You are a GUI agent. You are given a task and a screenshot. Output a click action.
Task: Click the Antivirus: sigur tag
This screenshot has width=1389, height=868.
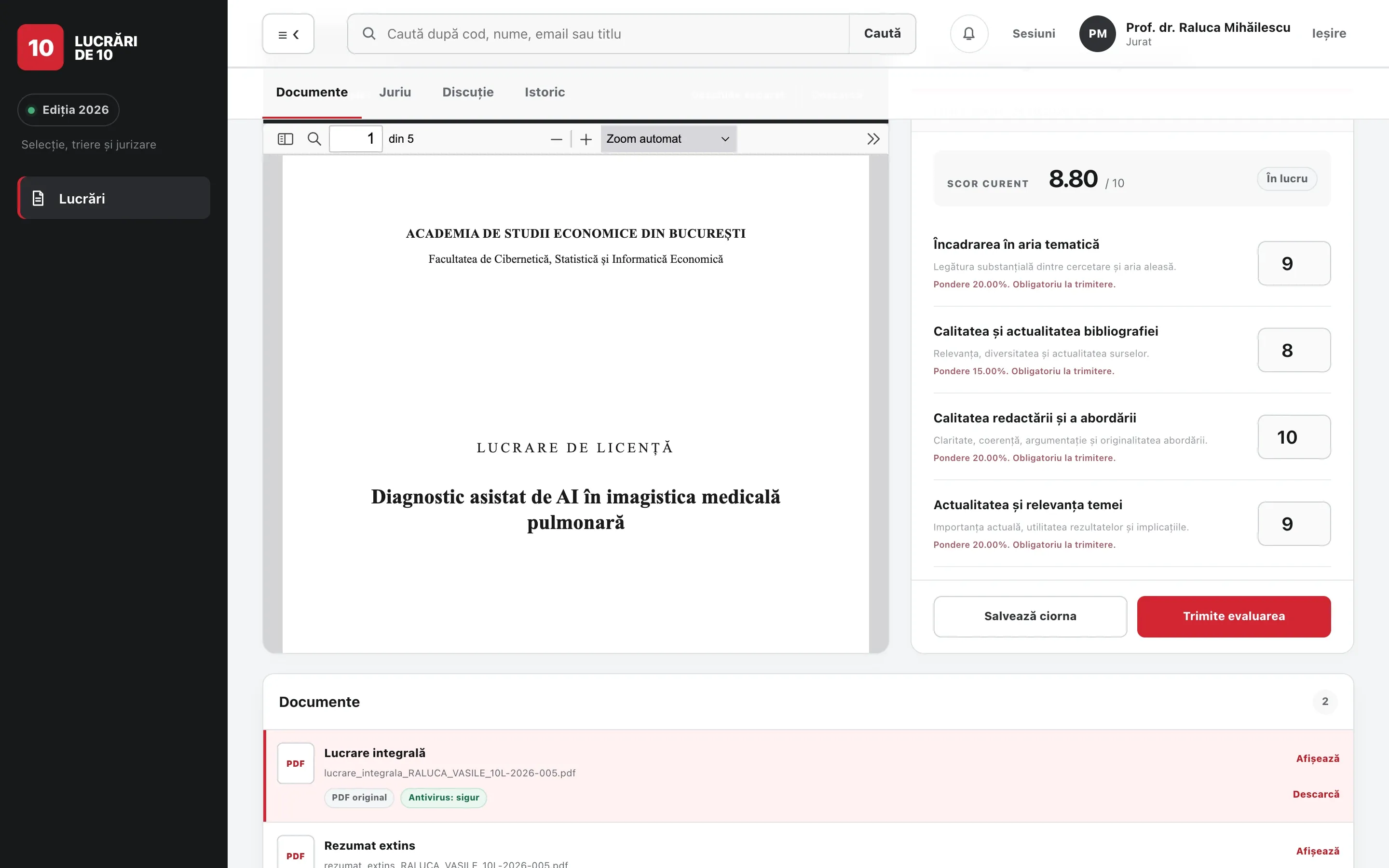click(x=443, y=798)
